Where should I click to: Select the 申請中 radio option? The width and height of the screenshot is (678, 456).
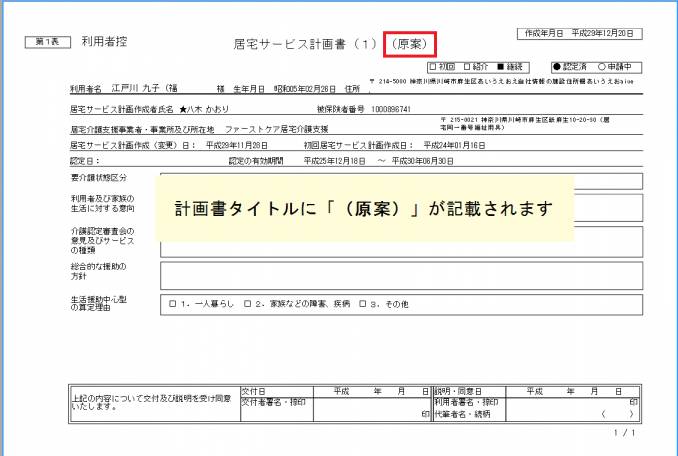tap(603, 68)
